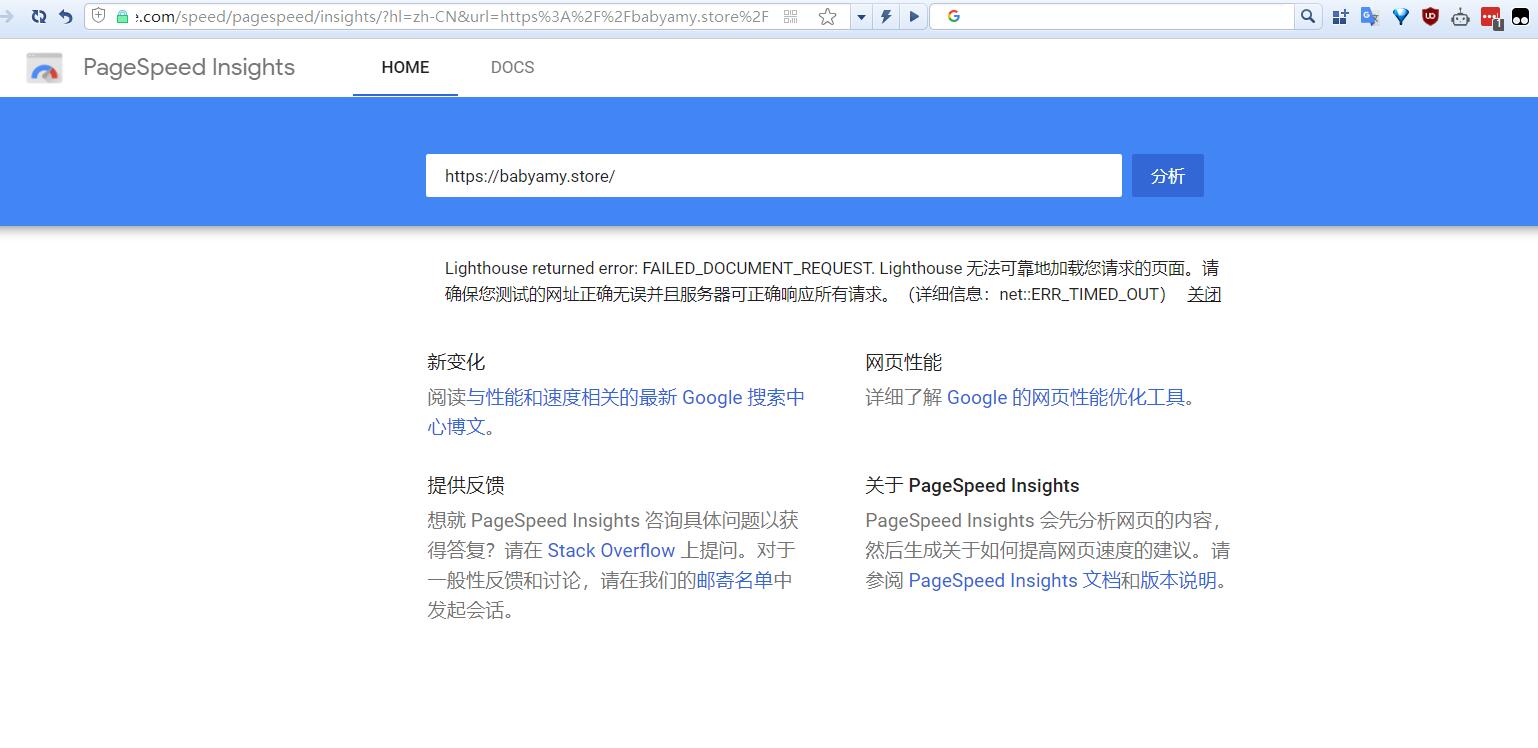Click the magnifier search button
This screenshot has width=1538, height=748.
pos(1308,16)
